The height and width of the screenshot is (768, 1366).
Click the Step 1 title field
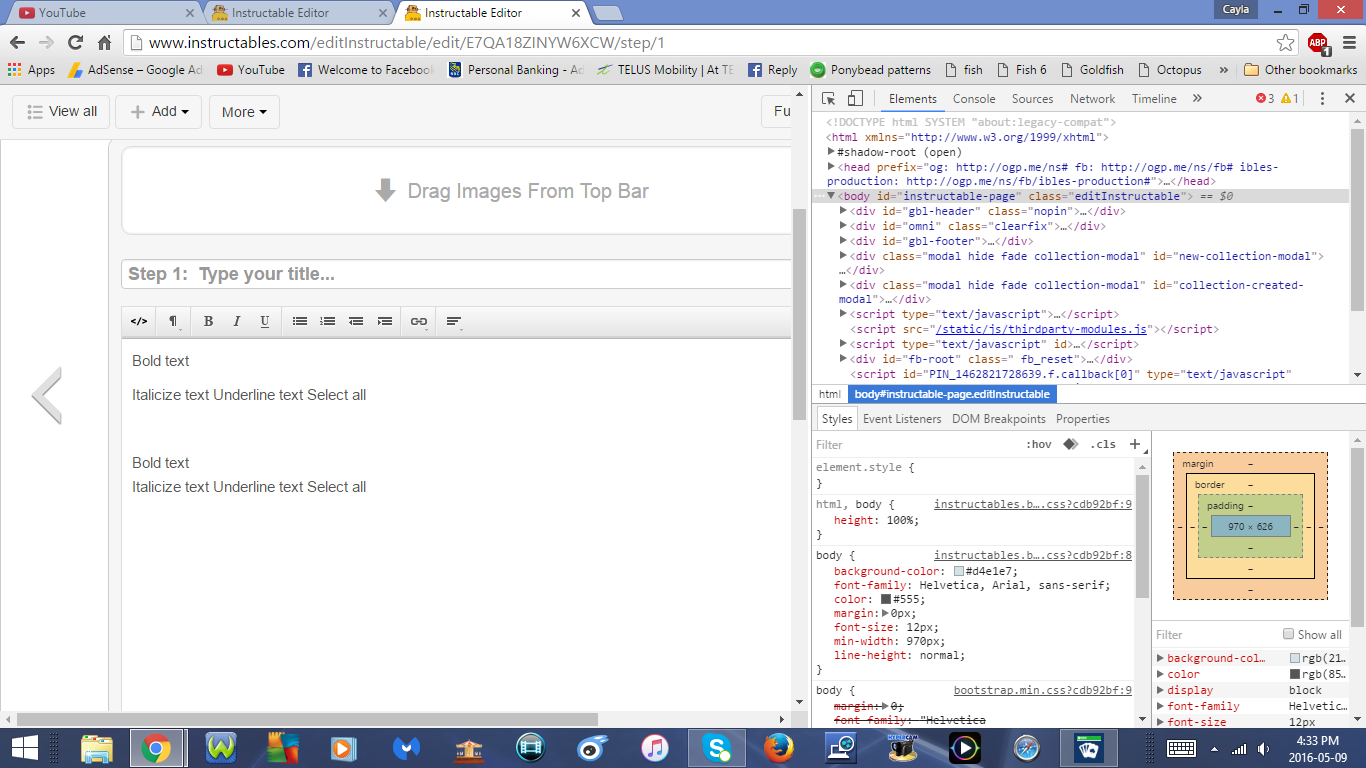point(456,274)
